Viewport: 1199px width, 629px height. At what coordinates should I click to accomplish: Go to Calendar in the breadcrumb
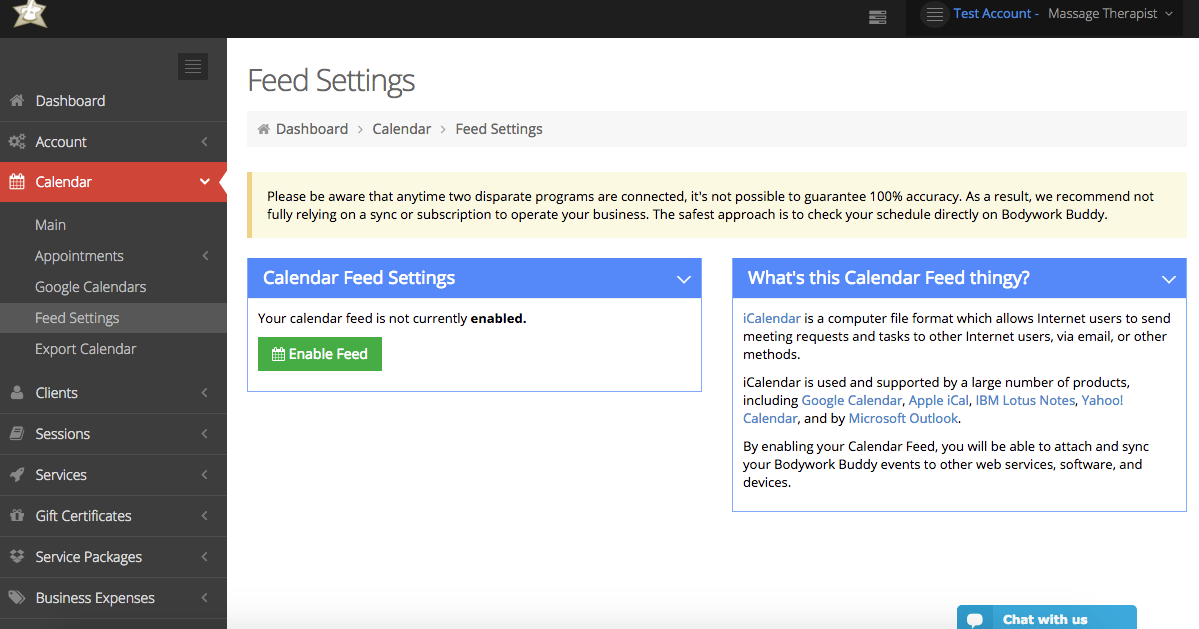[x=401, y=129]
